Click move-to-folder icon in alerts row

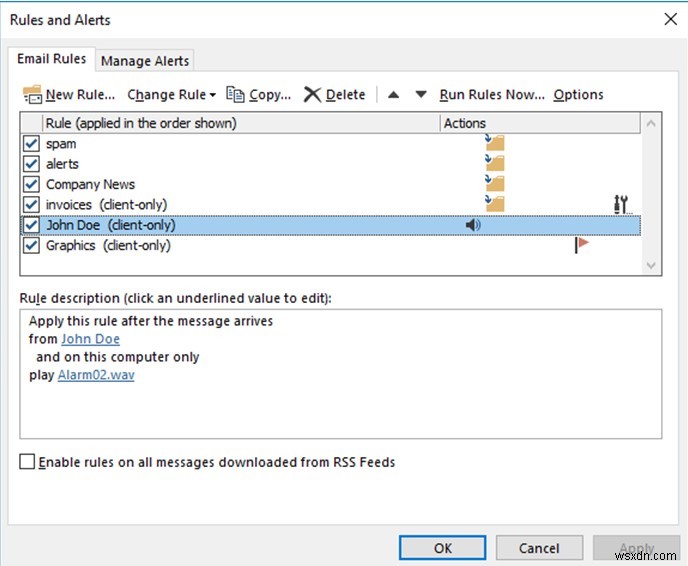click(495, 163)
